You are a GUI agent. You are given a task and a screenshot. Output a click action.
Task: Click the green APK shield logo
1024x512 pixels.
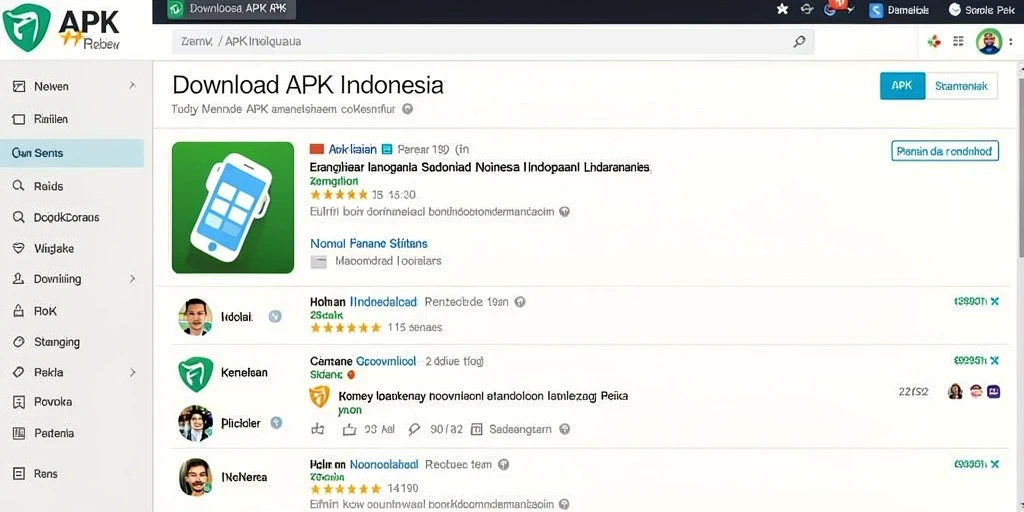click(x=27, y=27)
